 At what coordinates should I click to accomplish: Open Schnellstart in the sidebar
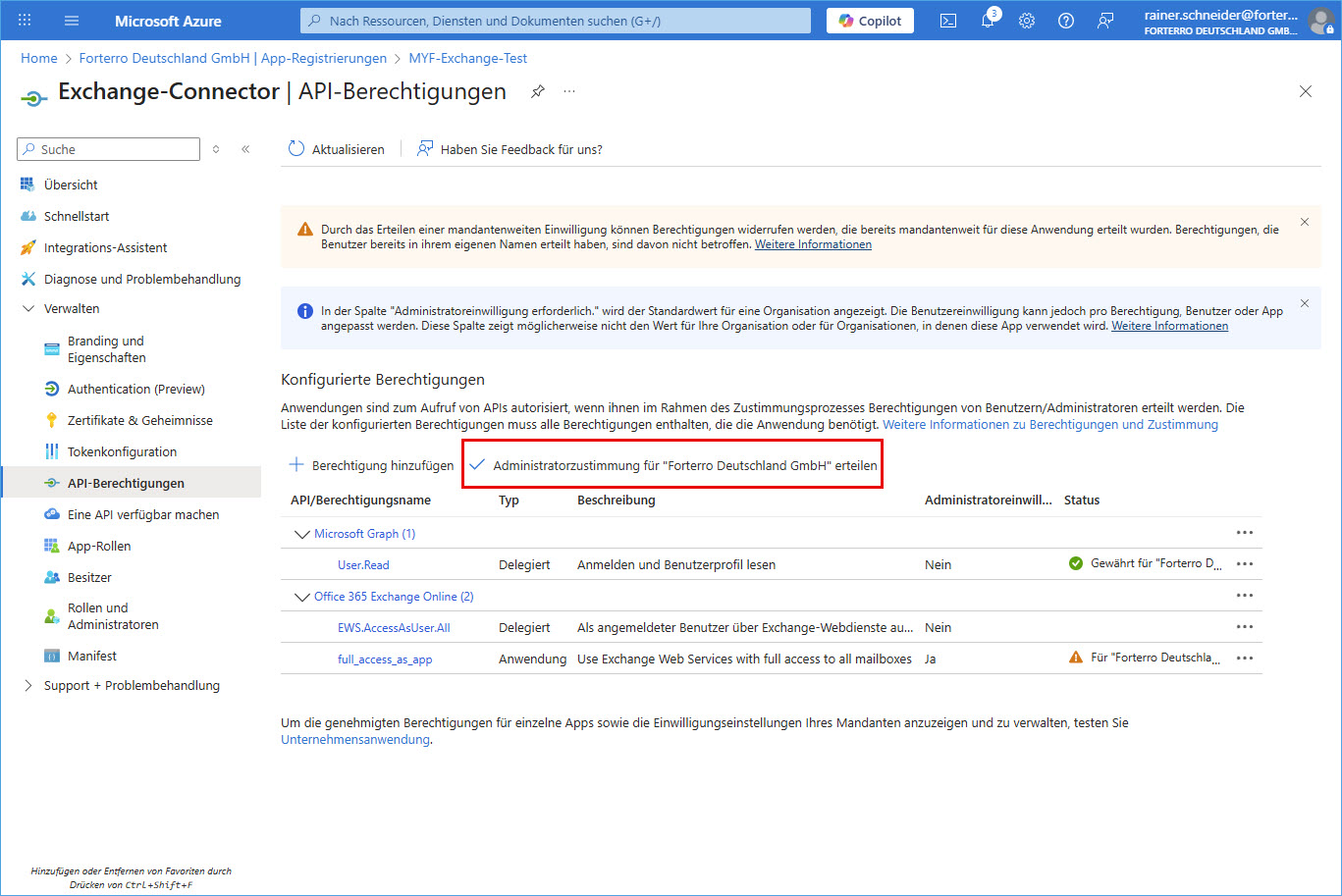[x=77, y=216]
